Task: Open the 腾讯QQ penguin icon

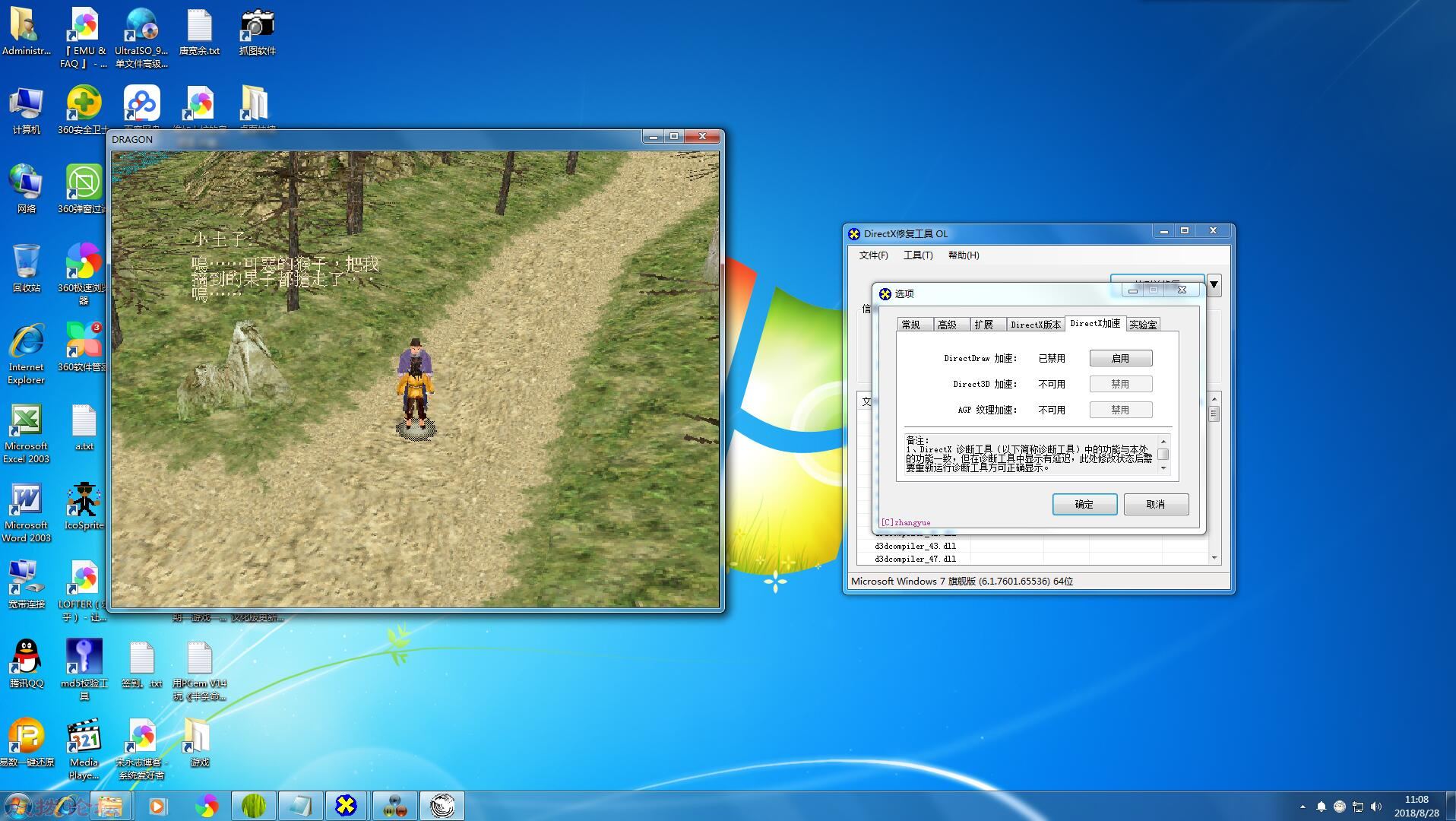Action: pyautogui.click(x=27, y=664)
